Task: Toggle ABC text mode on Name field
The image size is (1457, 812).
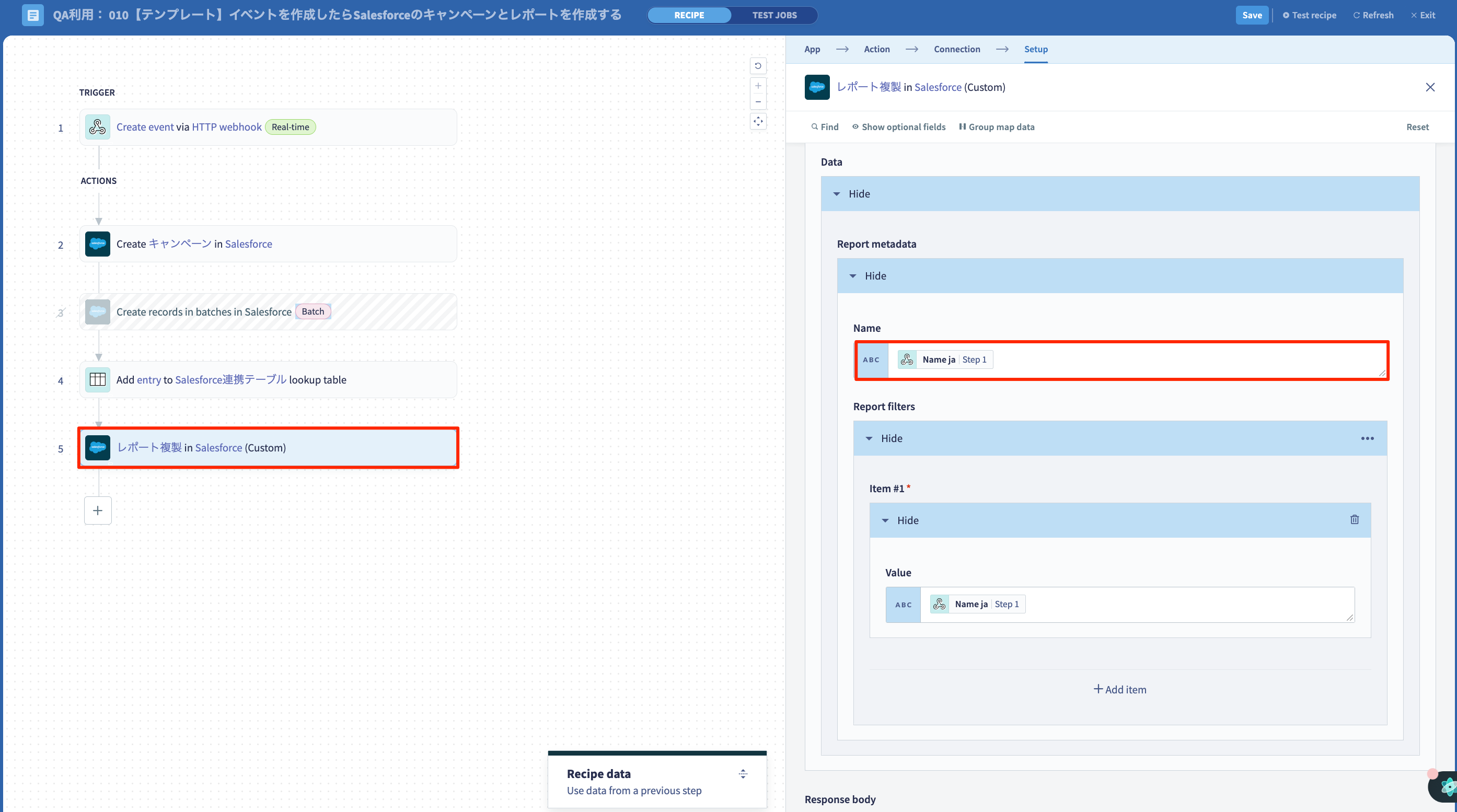Action: click(871, 360)
